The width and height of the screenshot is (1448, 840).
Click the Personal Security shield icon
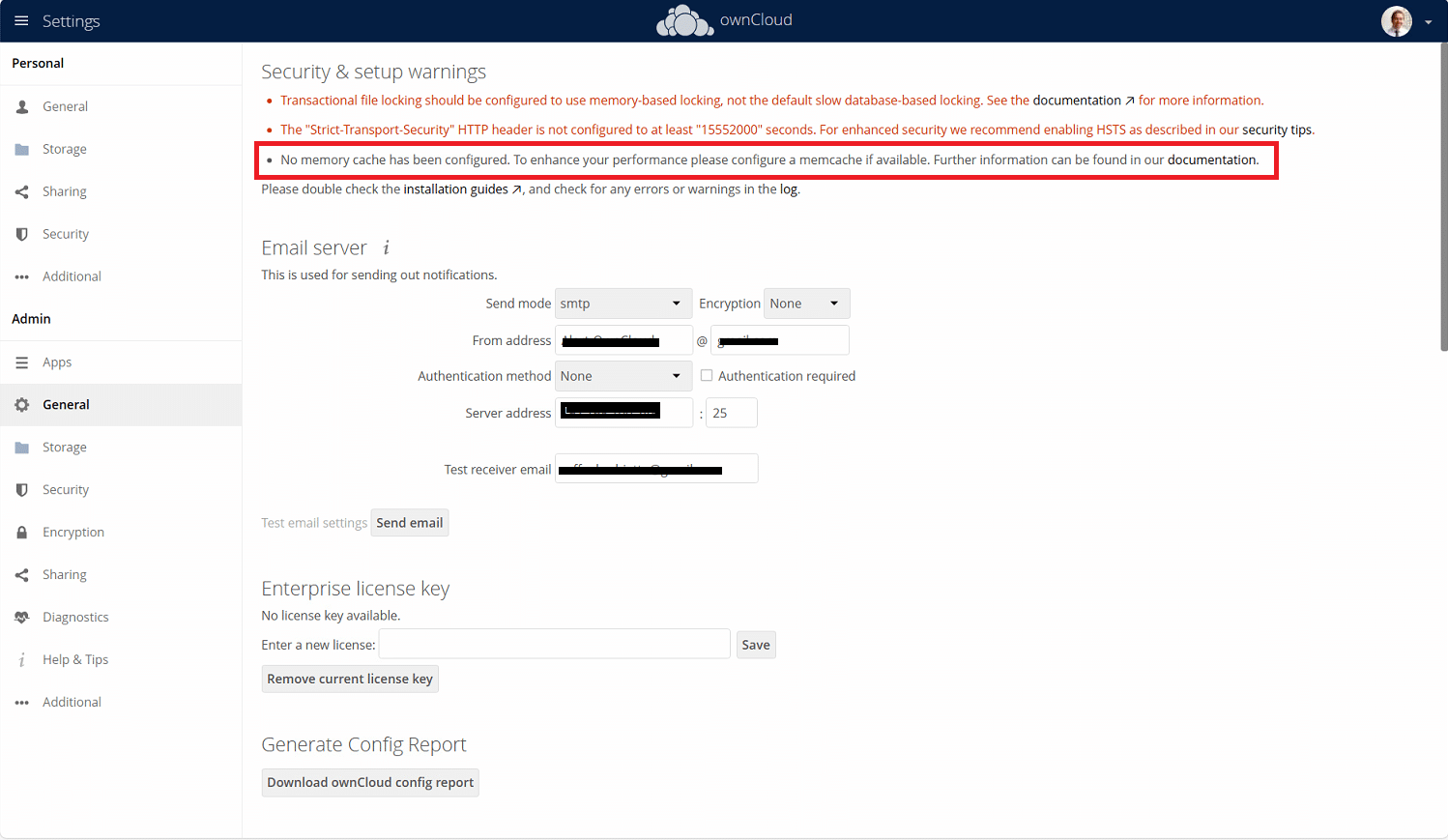click(22, 235)
